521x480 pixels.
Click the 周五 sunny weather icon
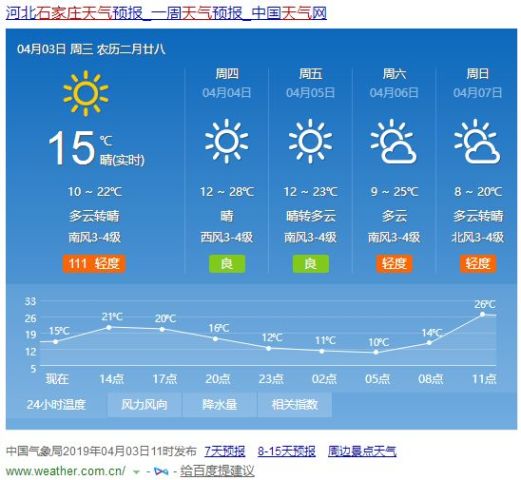point(310,141)
